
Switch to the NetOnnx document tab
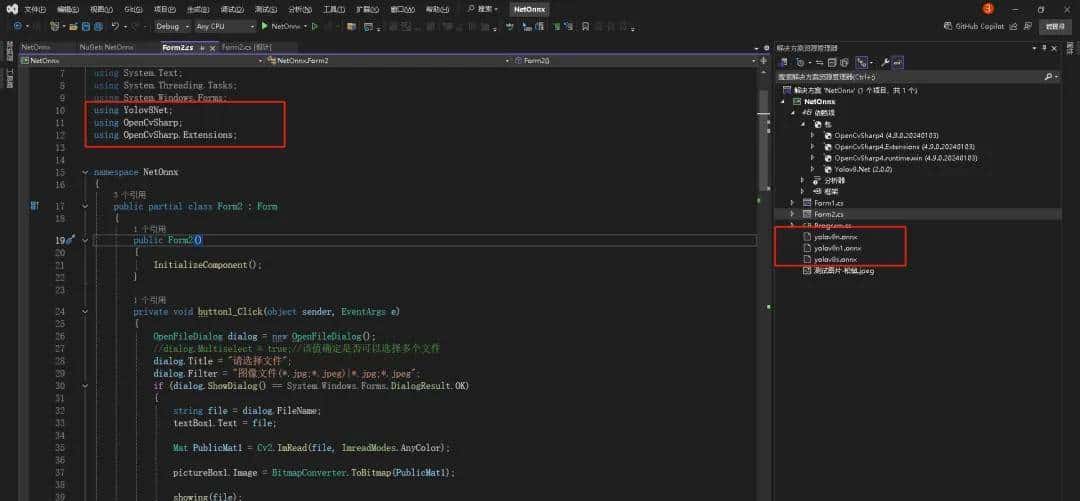pos(36,47)
